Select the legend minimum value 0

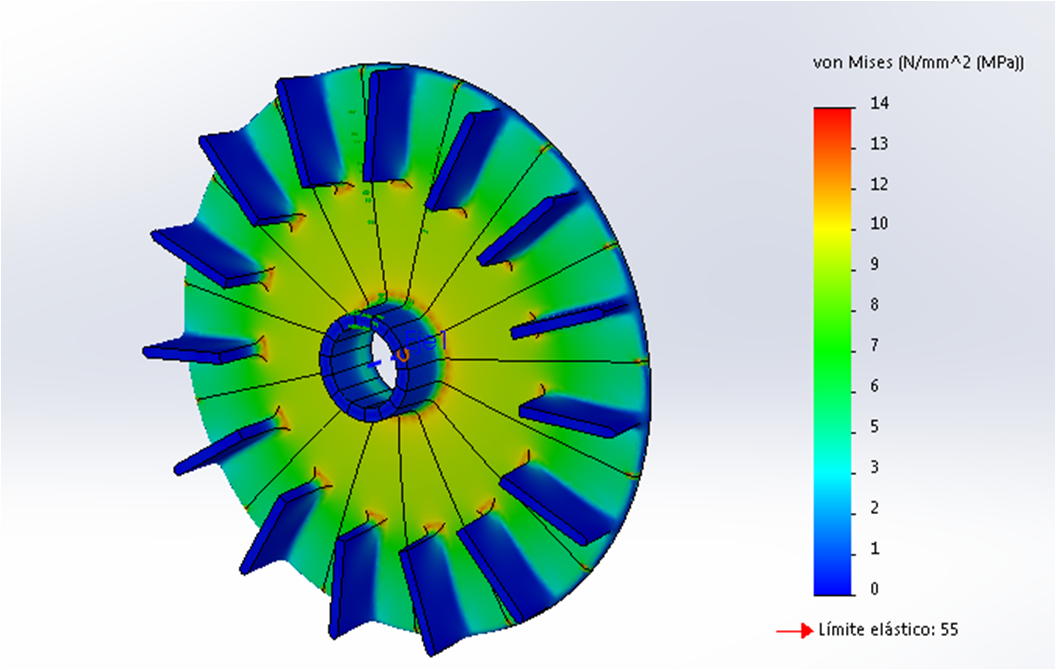874,589
